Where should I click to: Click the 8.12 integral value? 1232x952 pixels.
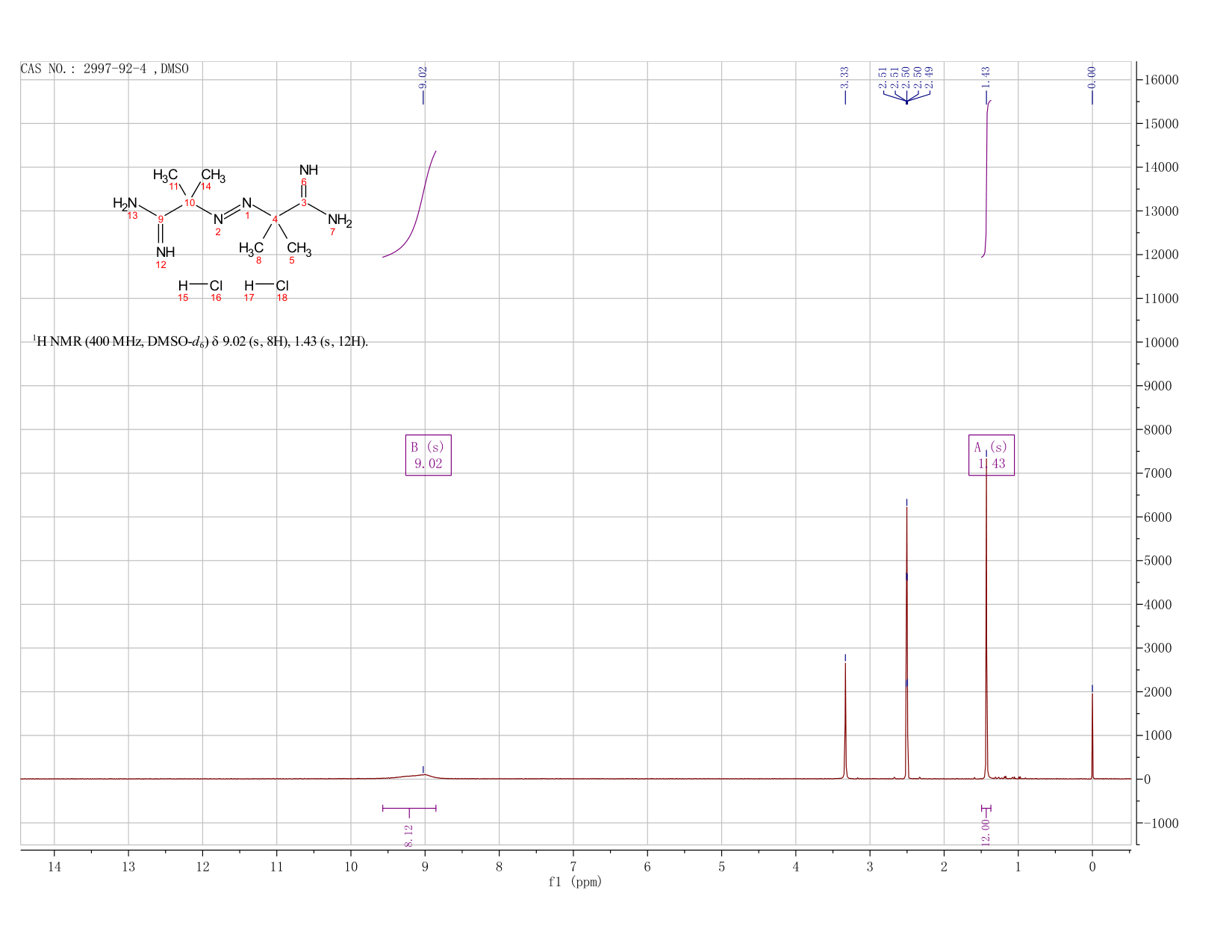(409, 836)
